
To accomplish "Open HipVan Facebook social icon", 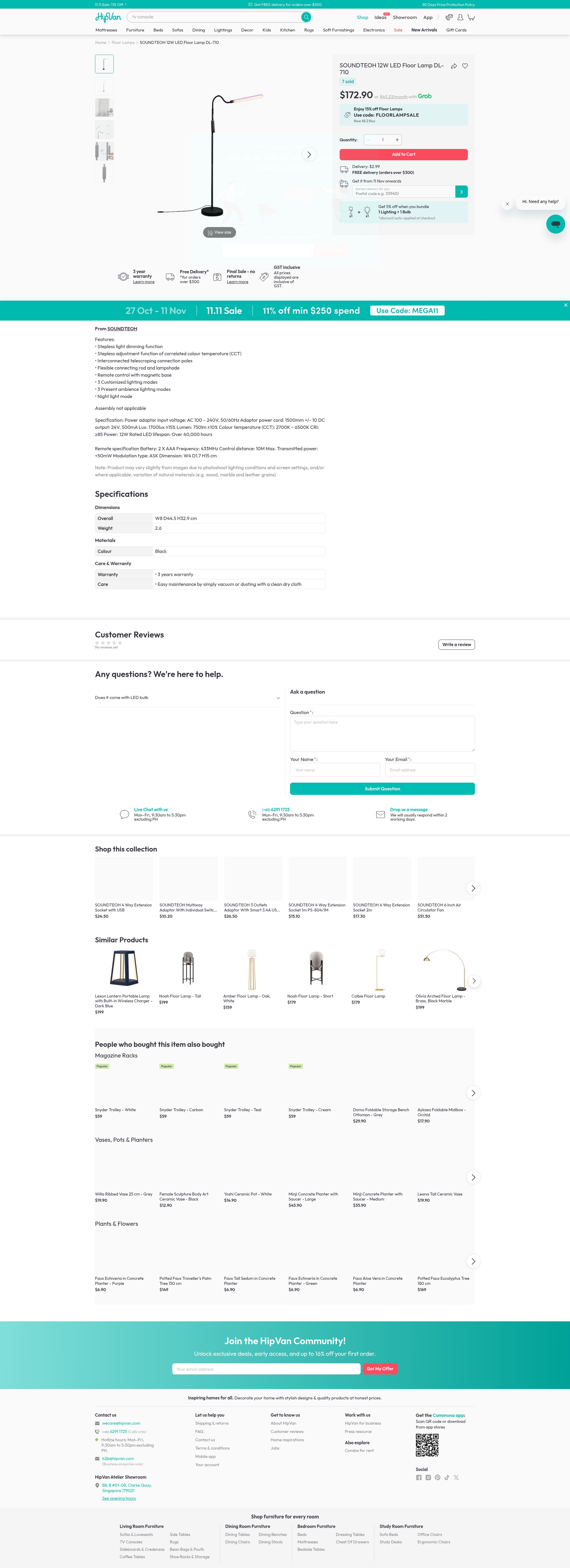I will click(419, 1477).
